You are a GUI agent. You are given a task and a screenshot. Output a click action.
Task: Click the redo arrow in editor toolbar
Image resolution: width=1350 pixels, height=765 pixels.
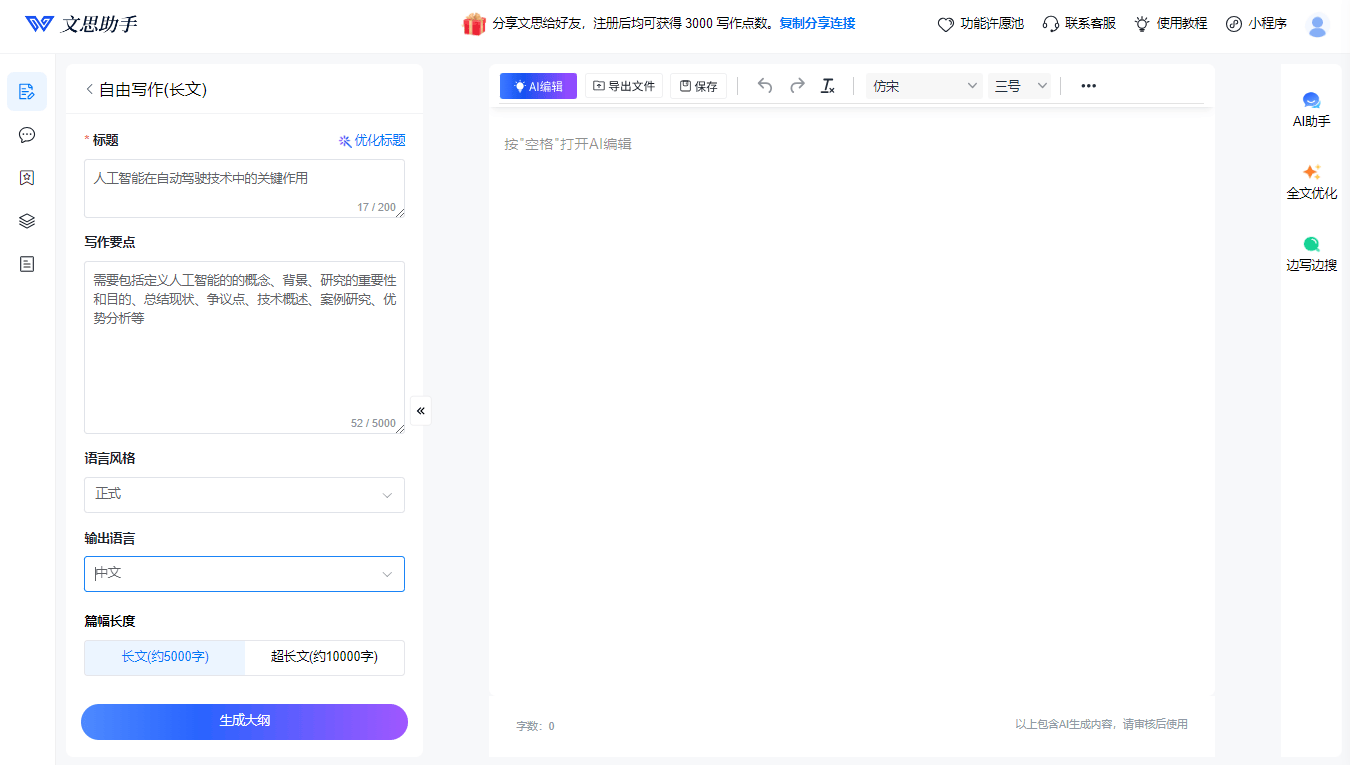point(797,86)
